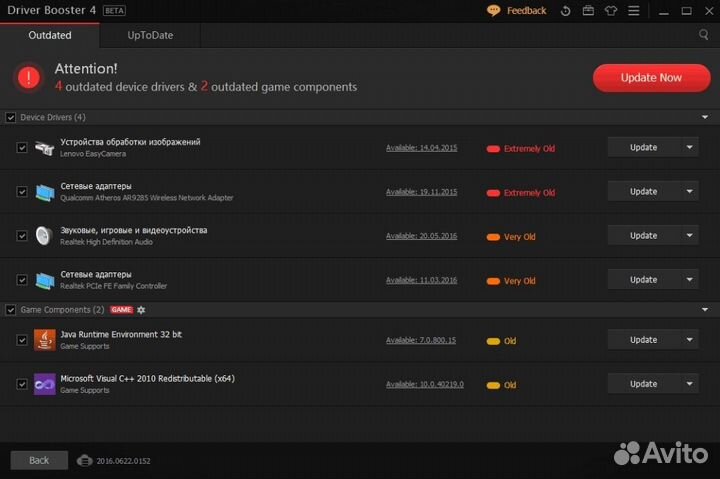Collapse the Game Components section arrow

pyautogui.click(x=704, y=310)
